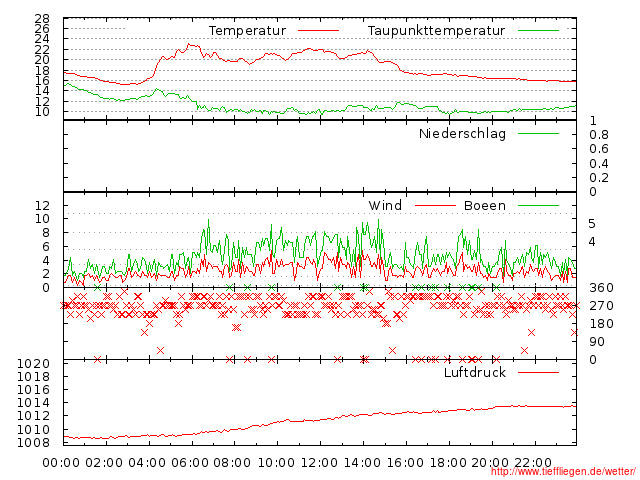Click the 180 wind direction axis value
Image resolution: width=640 pixels, height=480 pixels.
pos(601,324)
